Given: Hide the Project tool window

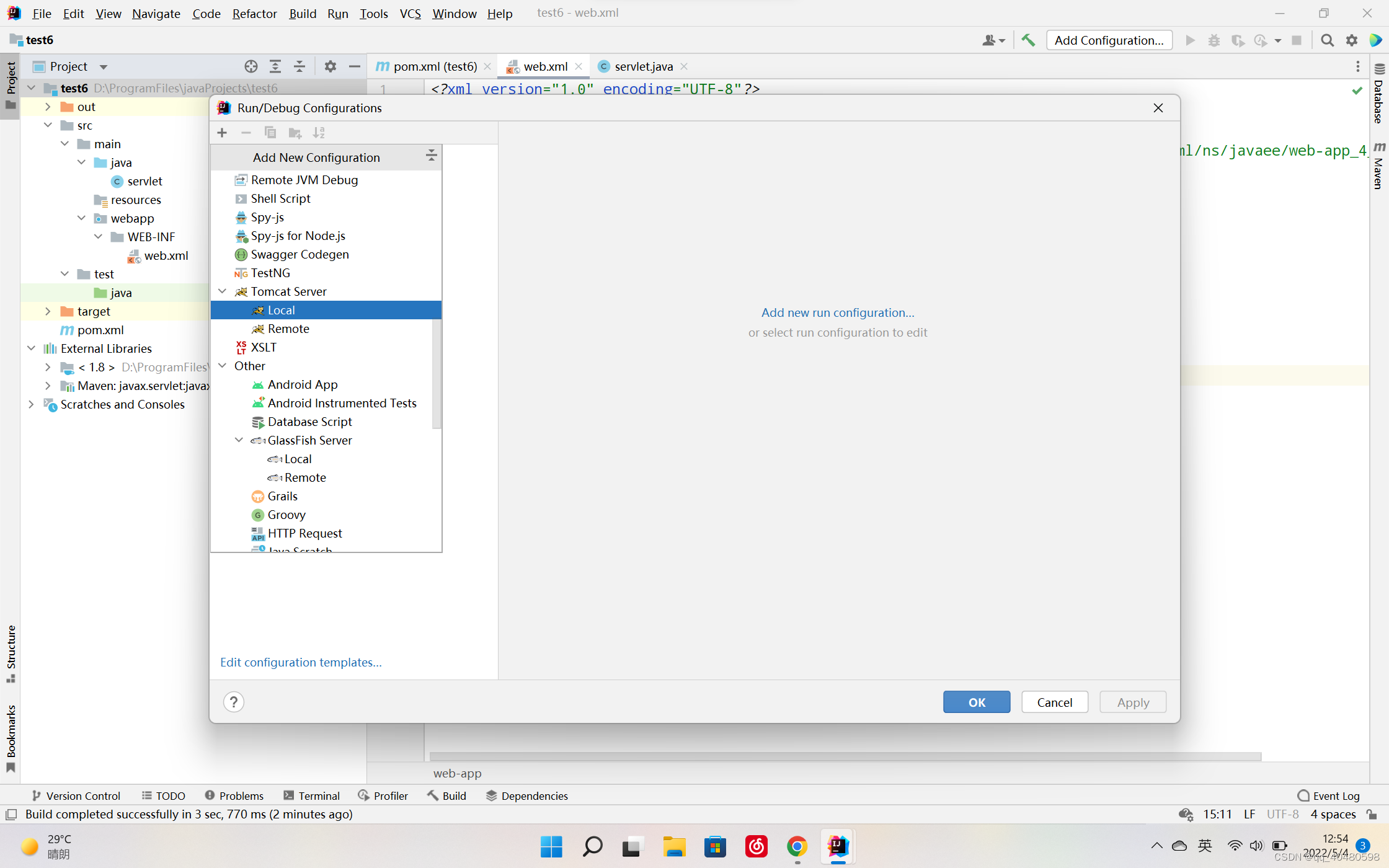Looking at the screenshot, I should pos(354,66).
